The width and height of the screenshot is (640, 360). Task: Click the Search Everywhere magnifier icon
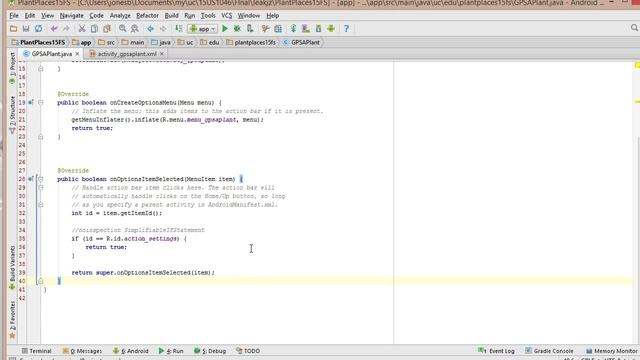[x=634, y=28]
